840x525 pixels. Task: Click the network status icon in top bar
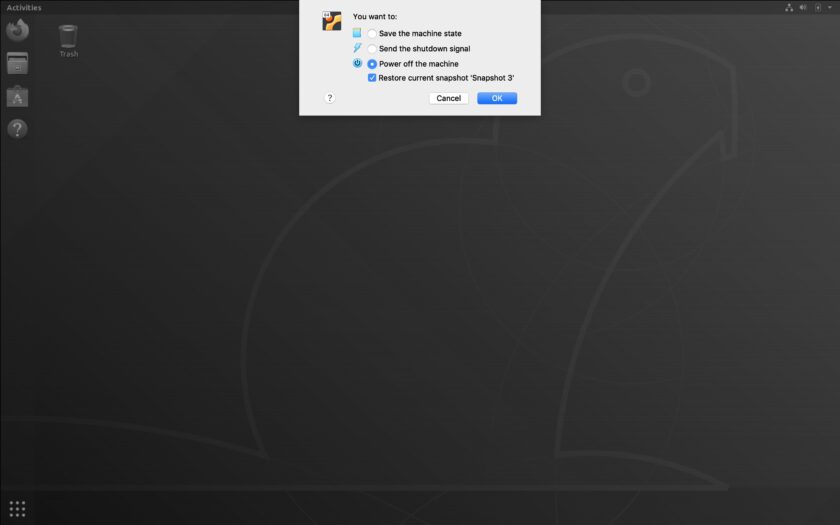pyautogui.click(x=789, y=8)
